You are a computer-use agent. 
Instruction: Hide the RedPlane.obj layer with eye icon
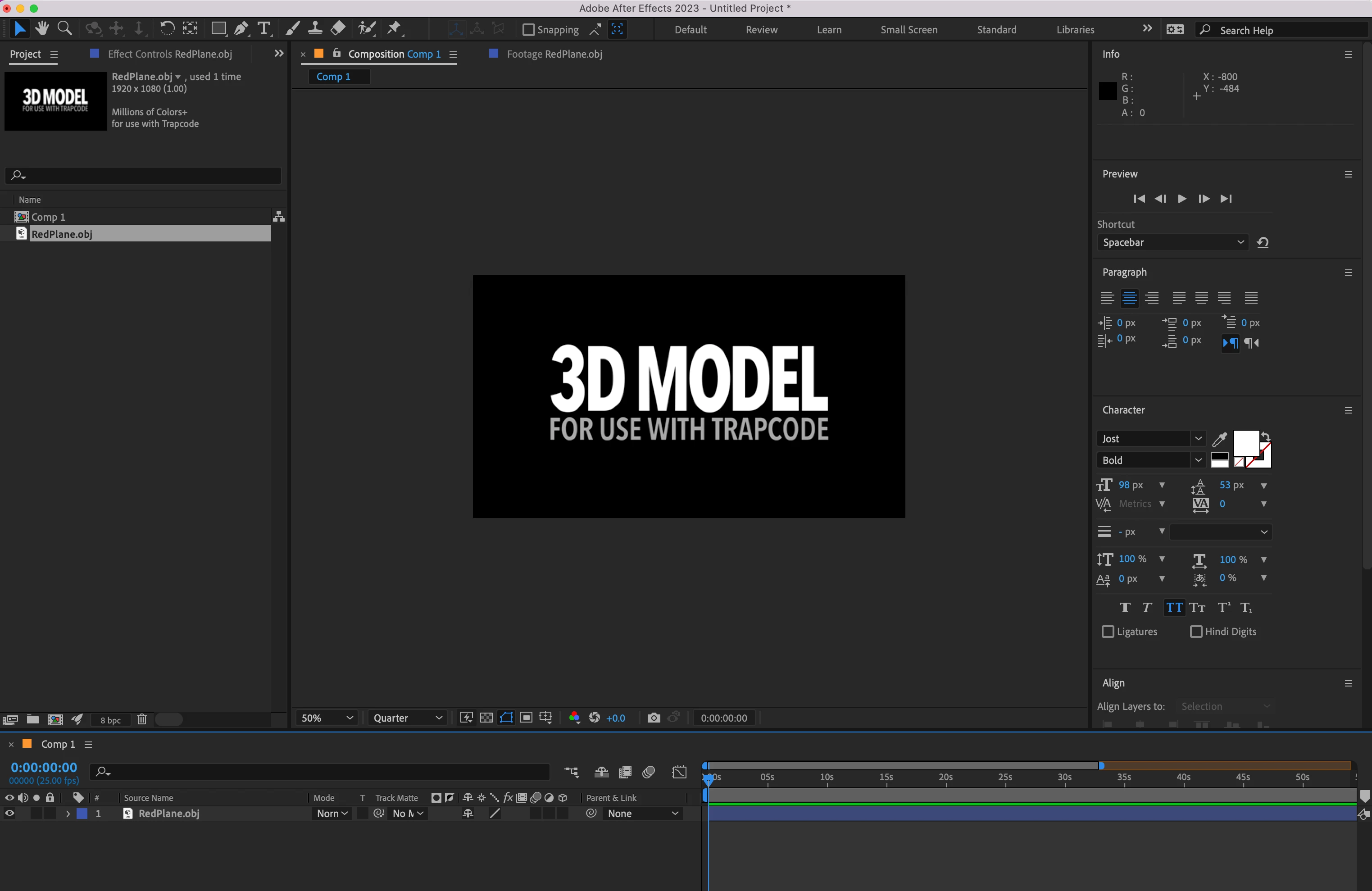pos(10,813)
